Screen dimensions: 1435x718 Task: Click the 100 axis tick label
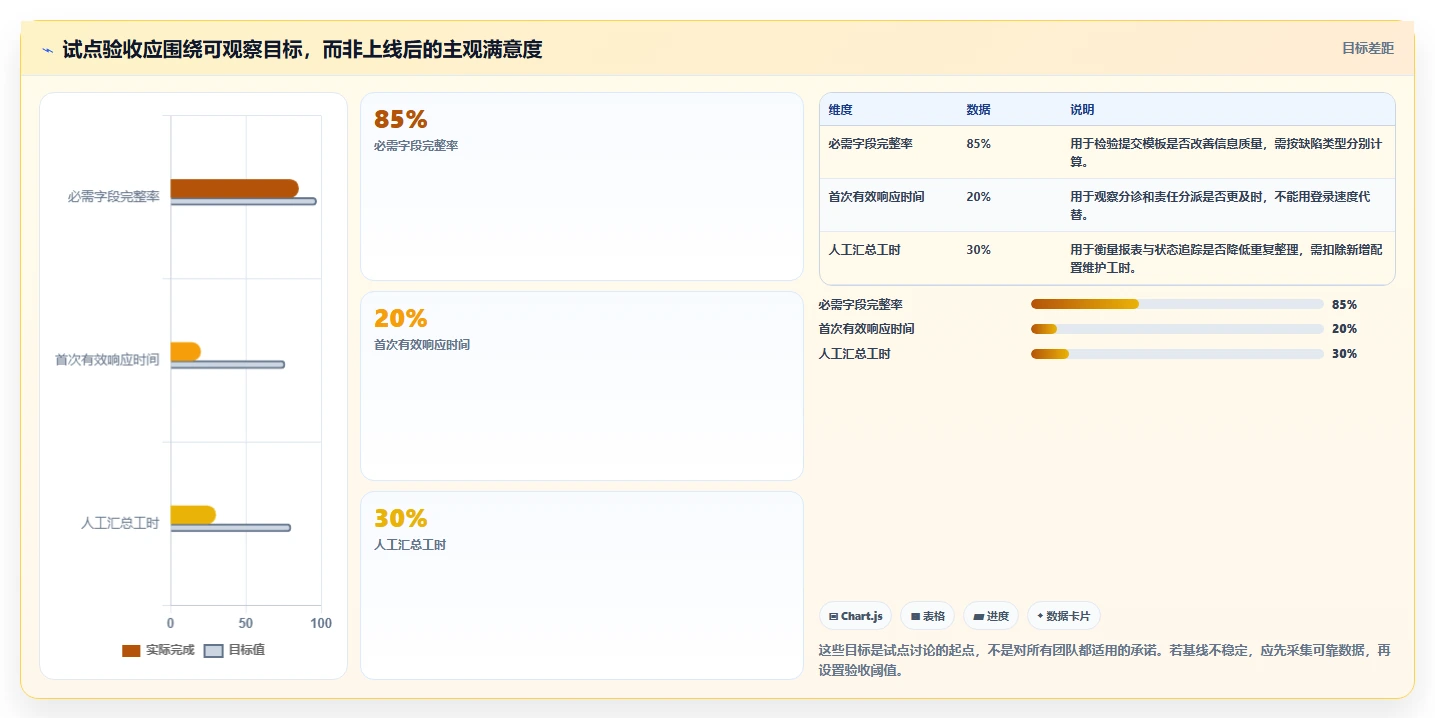[x=321, y=623]
